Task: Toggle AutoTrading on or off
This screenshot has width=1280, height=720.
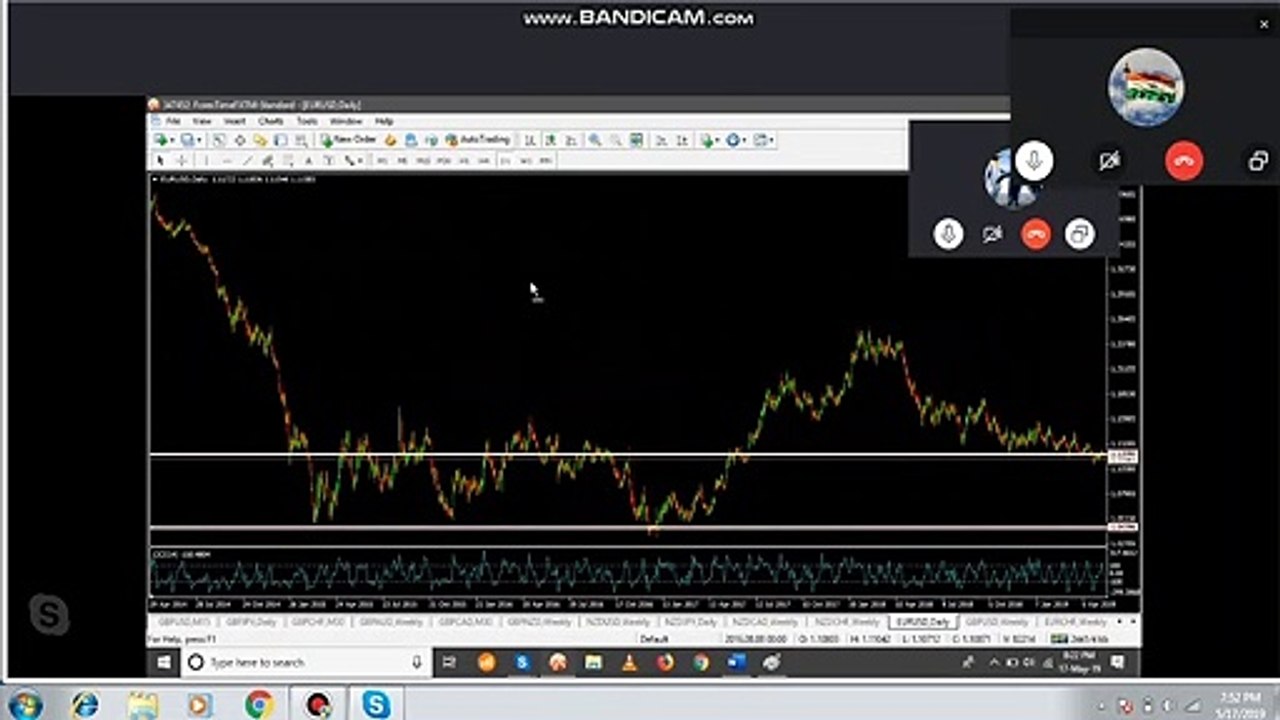Action: (x=478, y=140)
